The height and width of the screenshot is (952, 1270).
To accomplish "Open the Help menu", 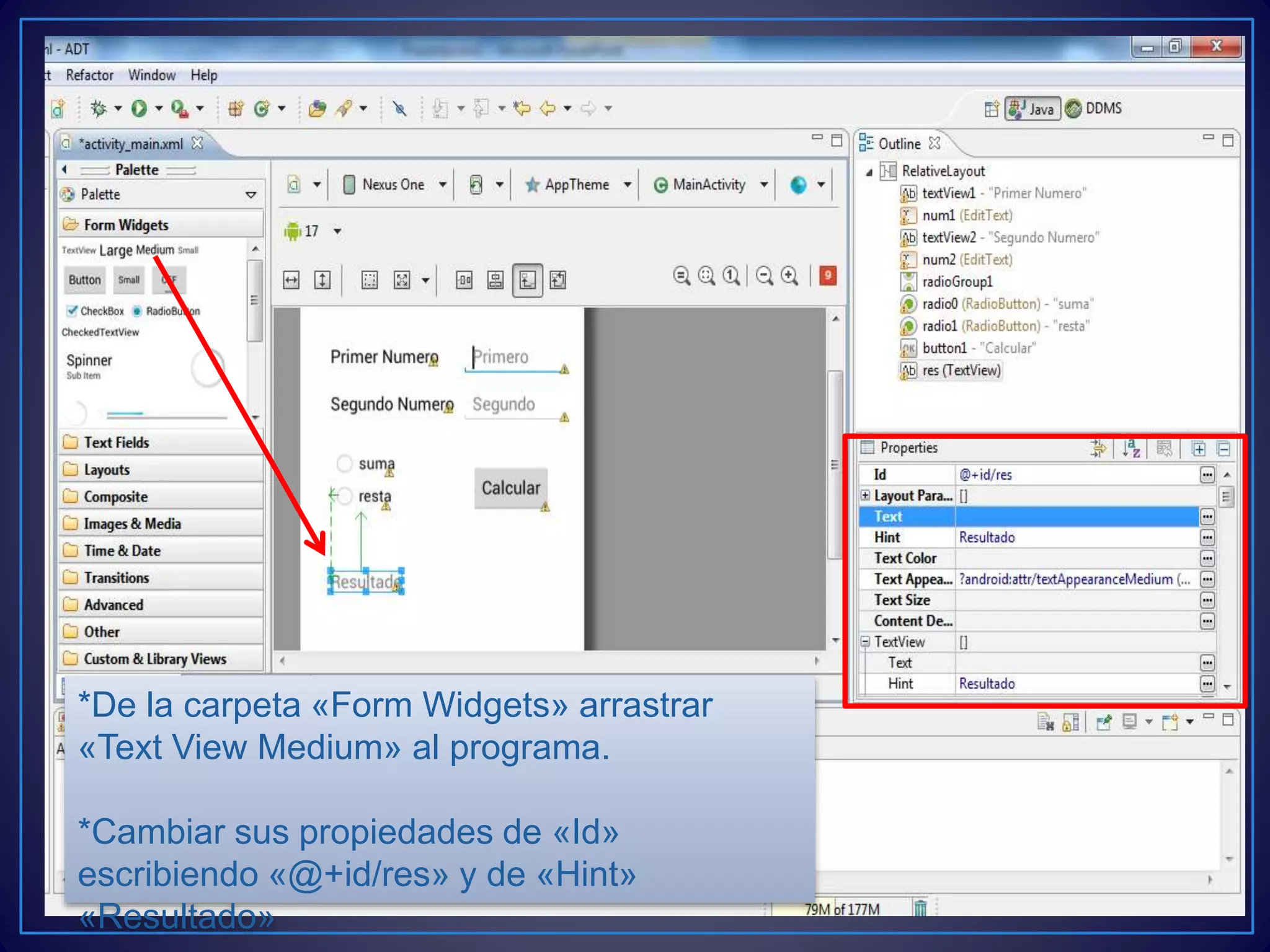I will click(204, 75).
